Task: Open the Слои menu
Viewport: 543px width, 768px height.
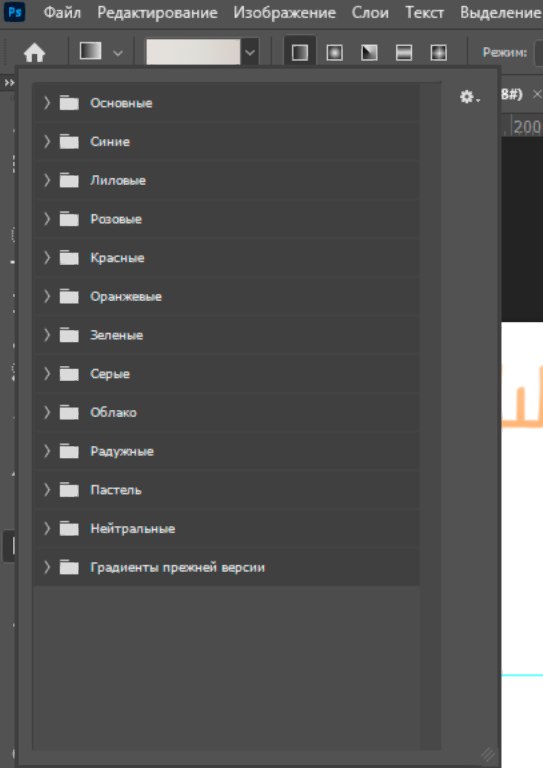Action: (x=370, y=12)
